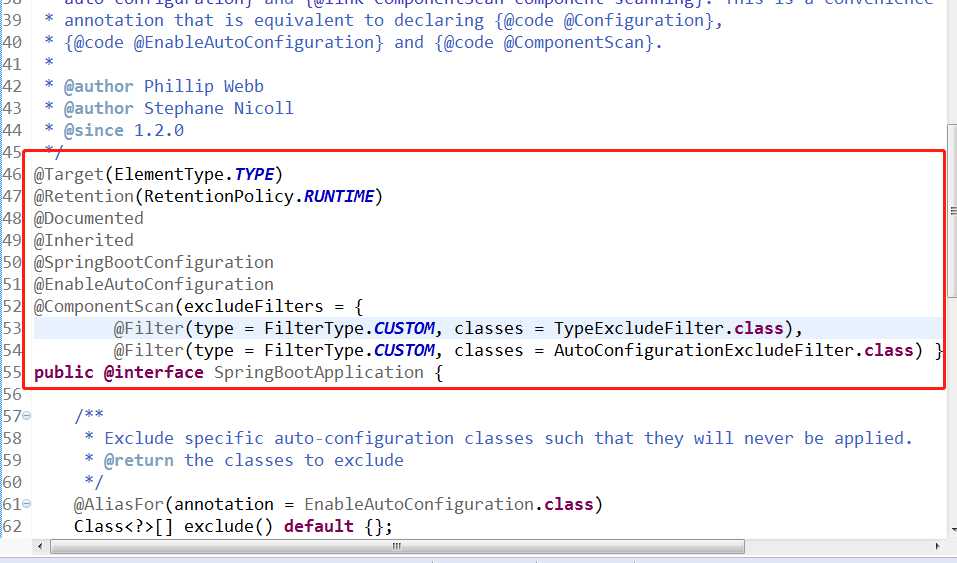The image size is (957, 563).
Task: Click the @return tag on line 59
Action: point(139,460)
